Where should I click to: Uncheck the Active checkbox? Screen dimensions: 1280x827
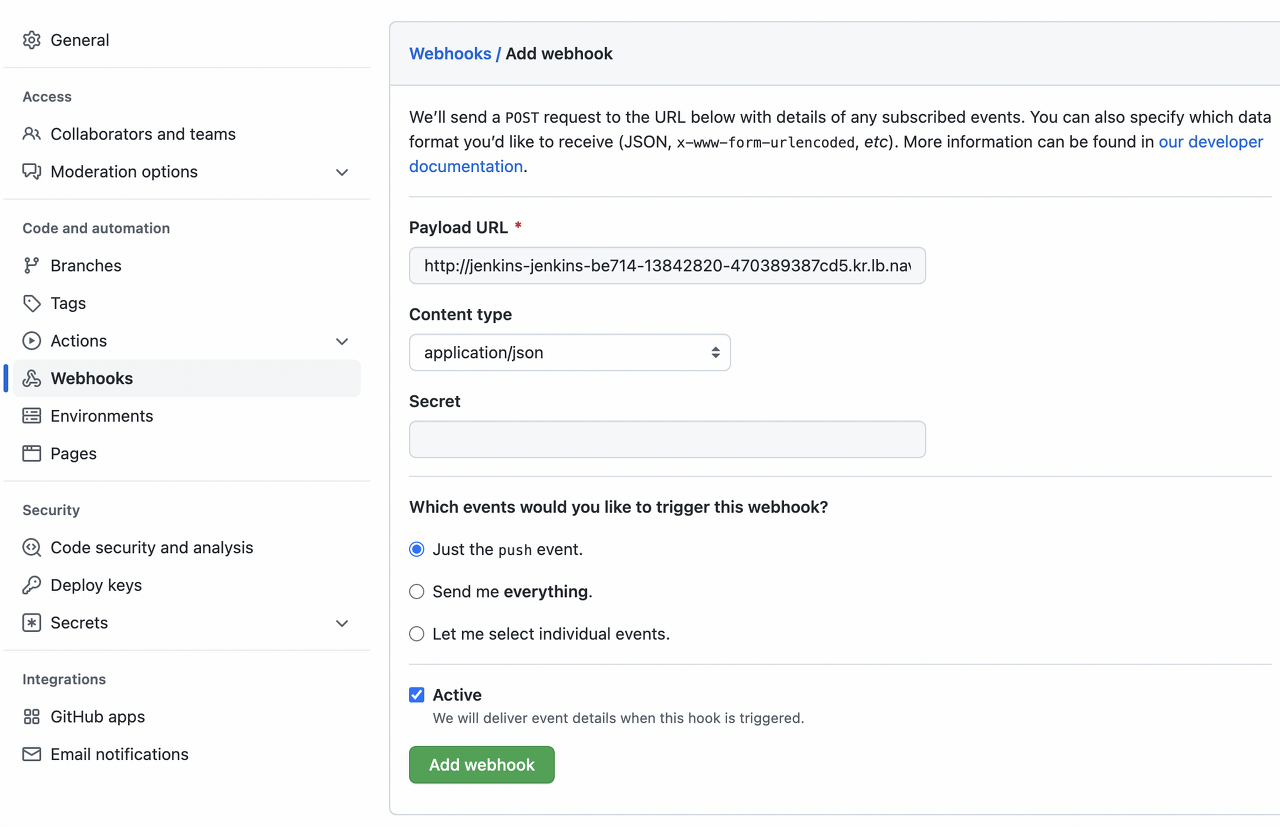click(417, 695)
